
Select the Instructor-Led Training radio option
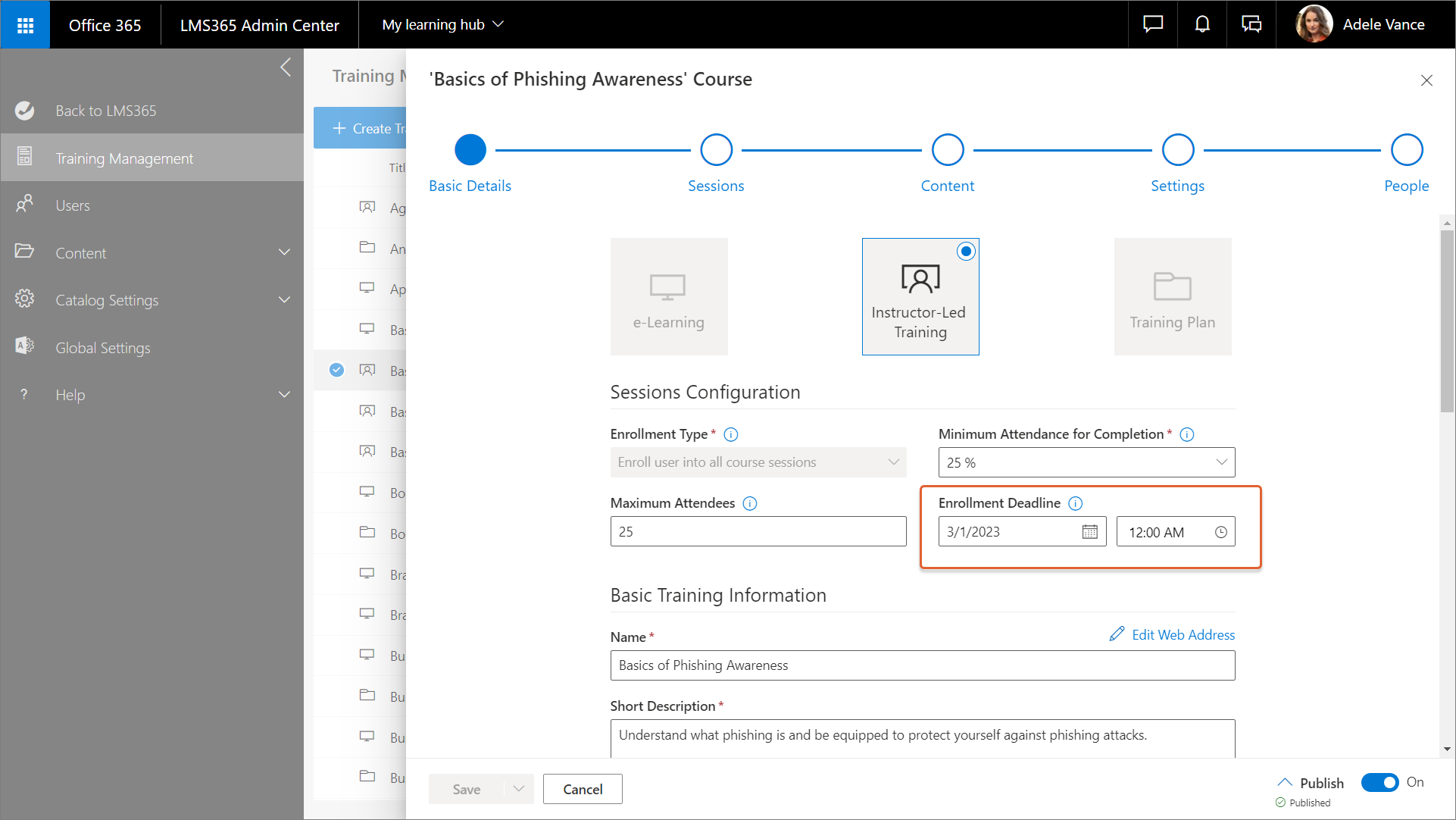(x=965, y=252)
